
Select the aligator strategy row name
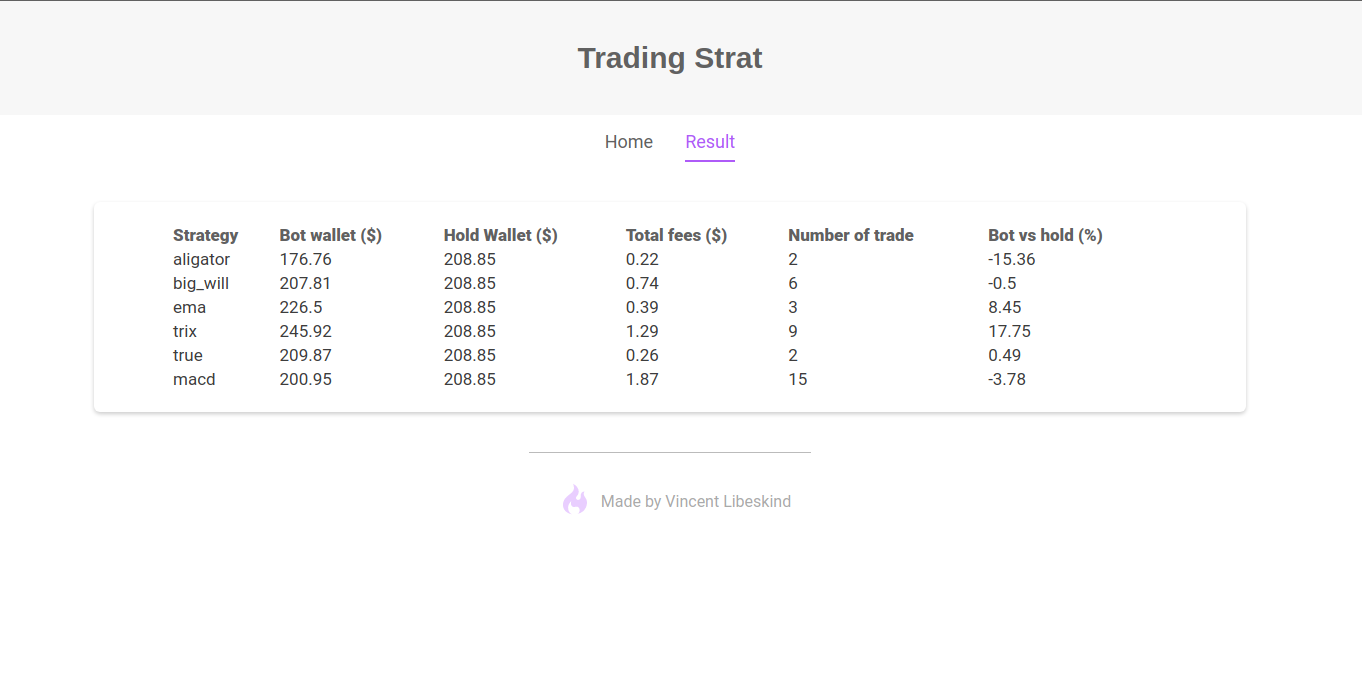[x=201, y=259]
